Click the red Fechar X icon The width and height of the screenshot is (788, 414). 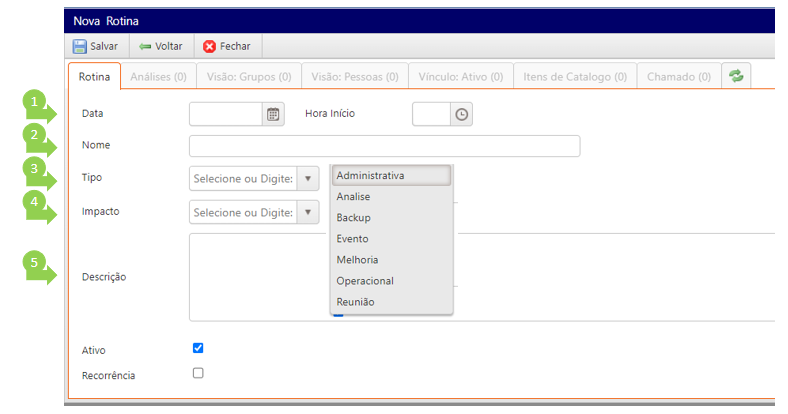[x=209, y=46]
